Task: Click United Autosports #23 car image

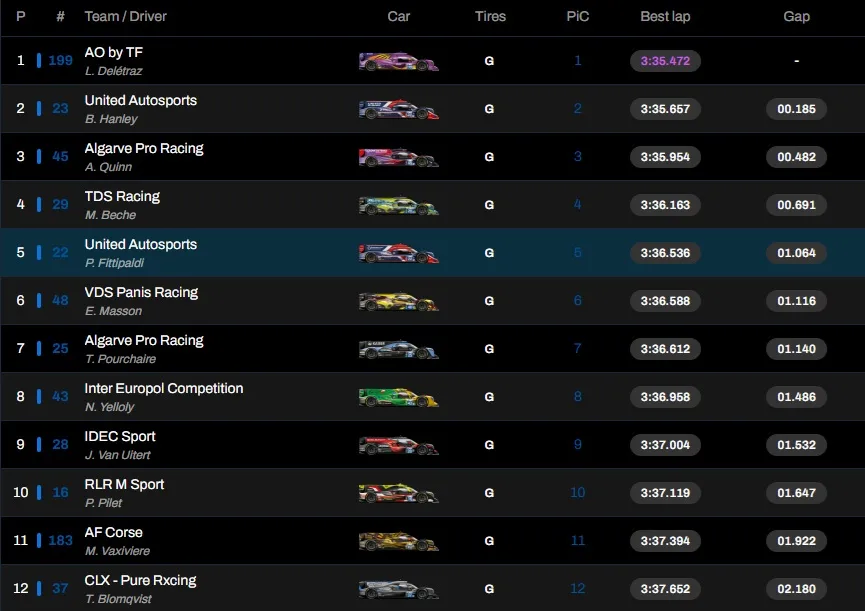Action: pos(398,109)
